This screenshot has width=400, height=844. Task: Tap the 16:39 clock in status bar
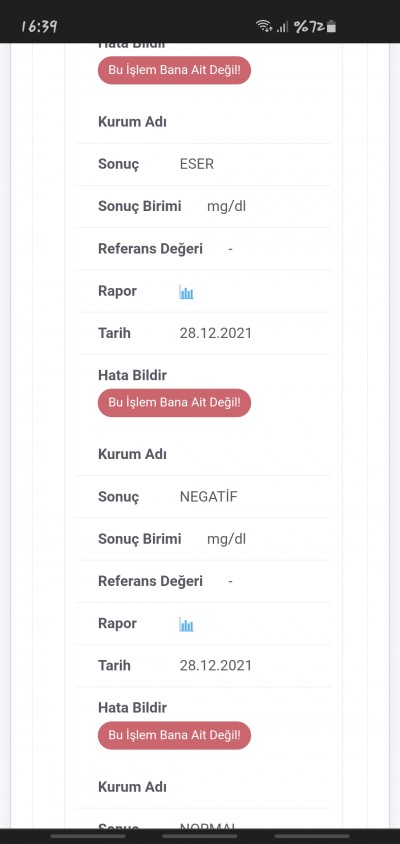(x=39, y=26)
